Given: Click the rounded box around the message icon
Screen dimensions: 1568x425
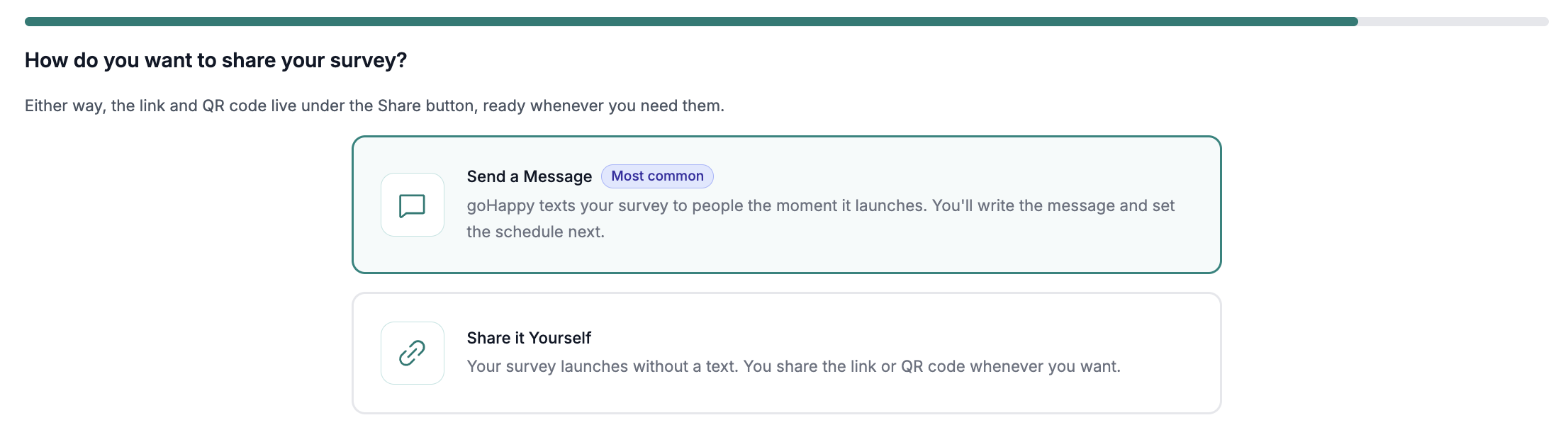Looking at the screenshot, I should [x=412, y=205].
